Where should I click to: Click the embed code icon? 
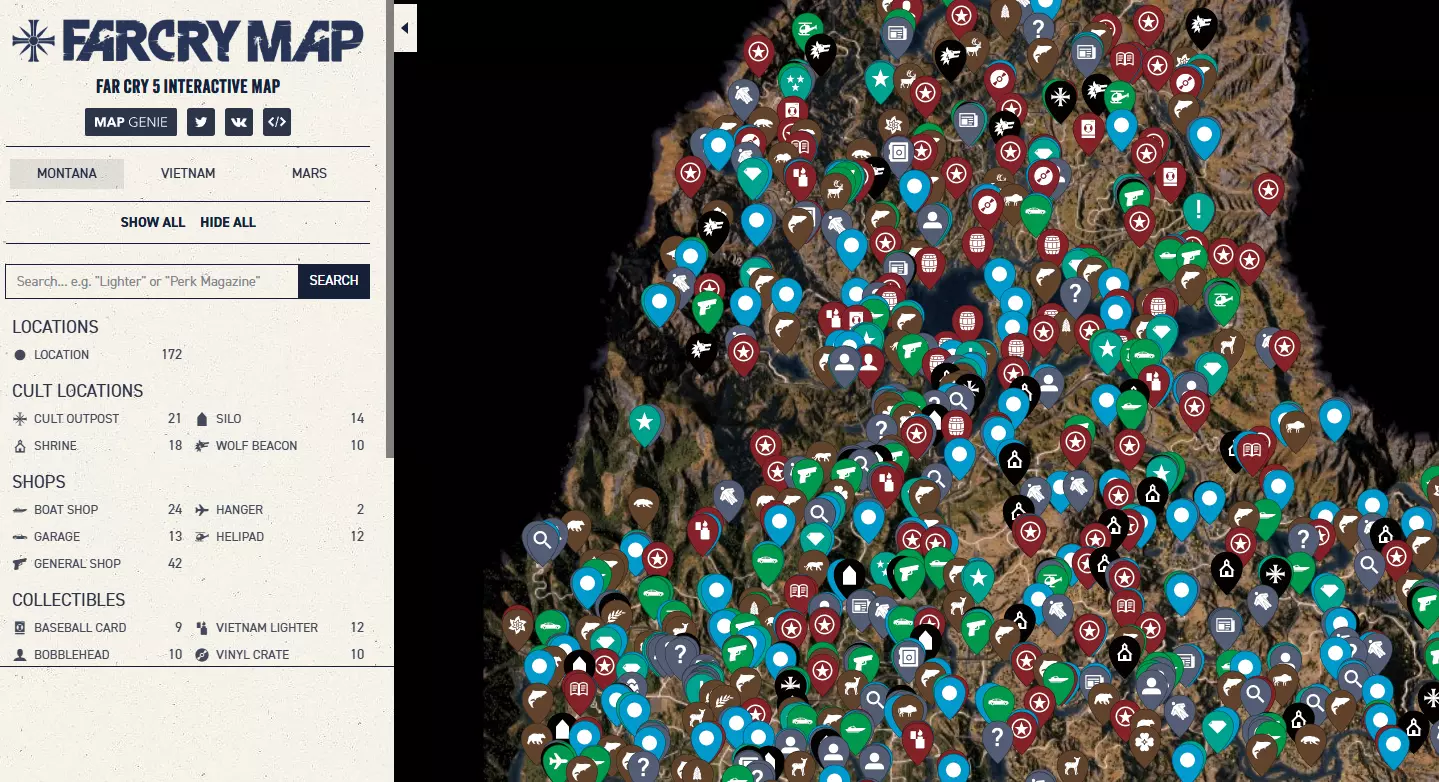click(277, 122)
